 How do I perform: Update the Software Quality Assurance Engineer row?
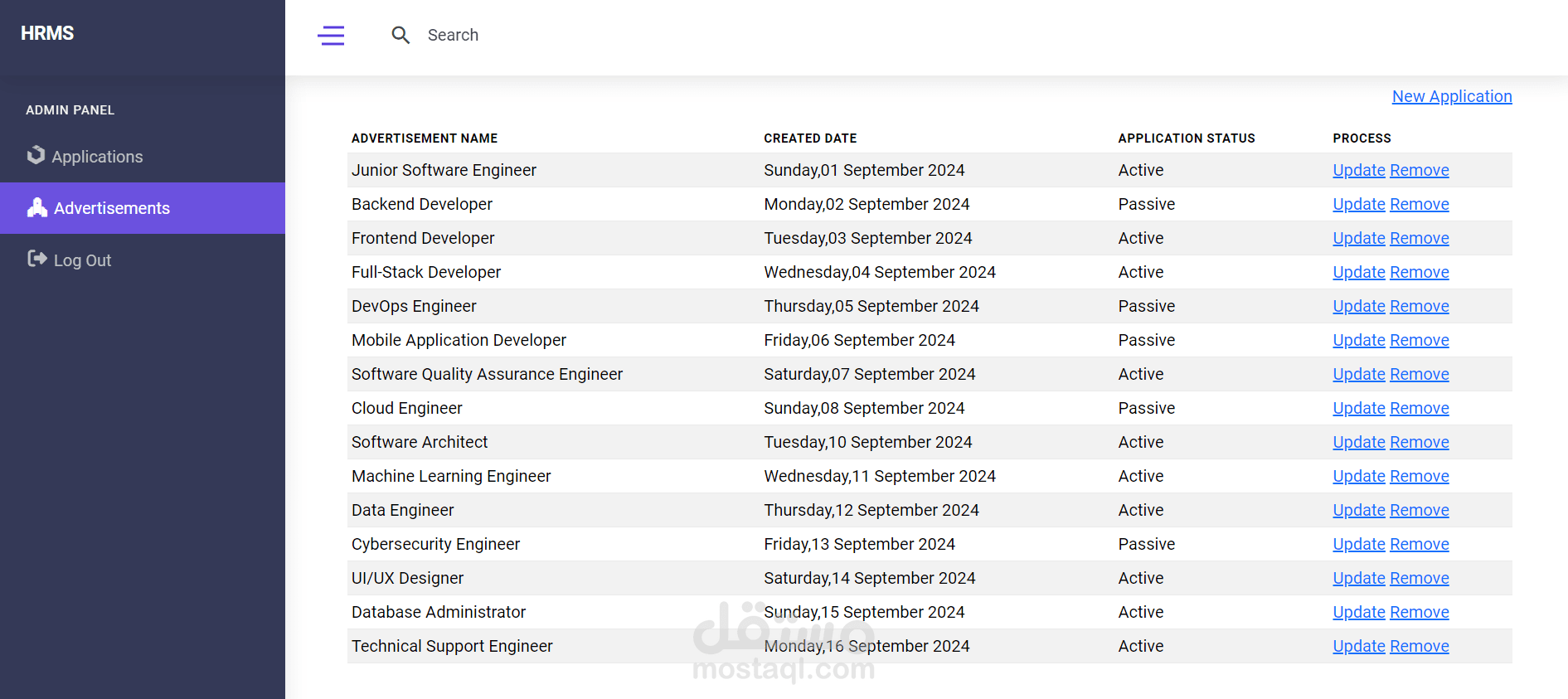pos(1359,374)
